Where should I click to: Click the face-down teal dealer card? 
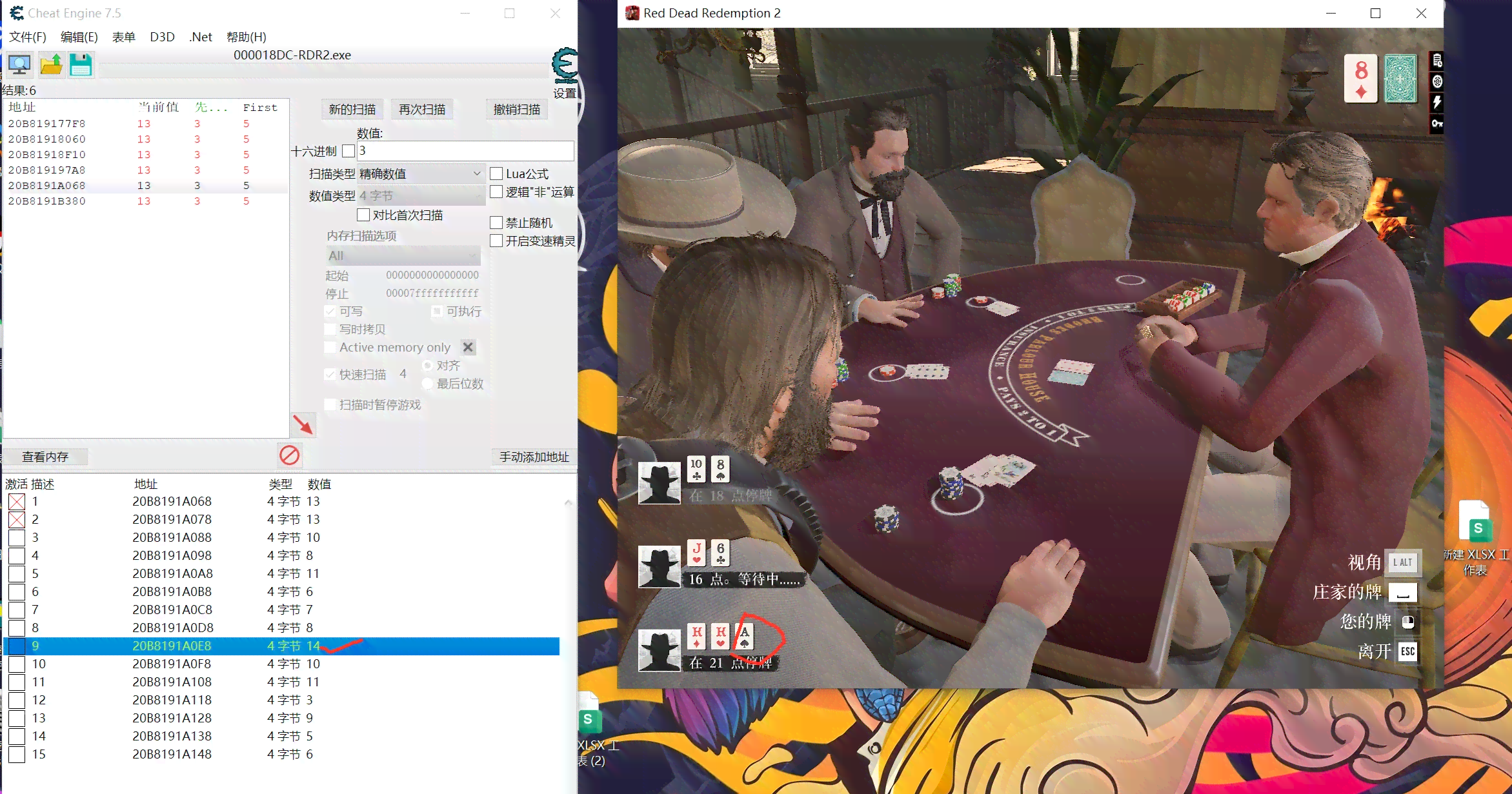(x=1400, y=79)
